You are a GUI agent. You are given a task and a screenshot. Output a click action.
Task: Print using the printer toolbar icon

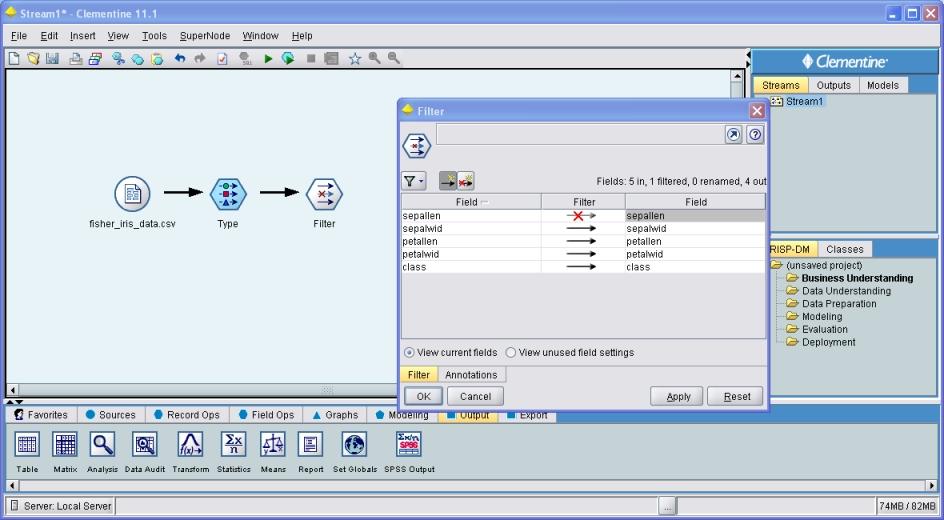pos(75,58)
